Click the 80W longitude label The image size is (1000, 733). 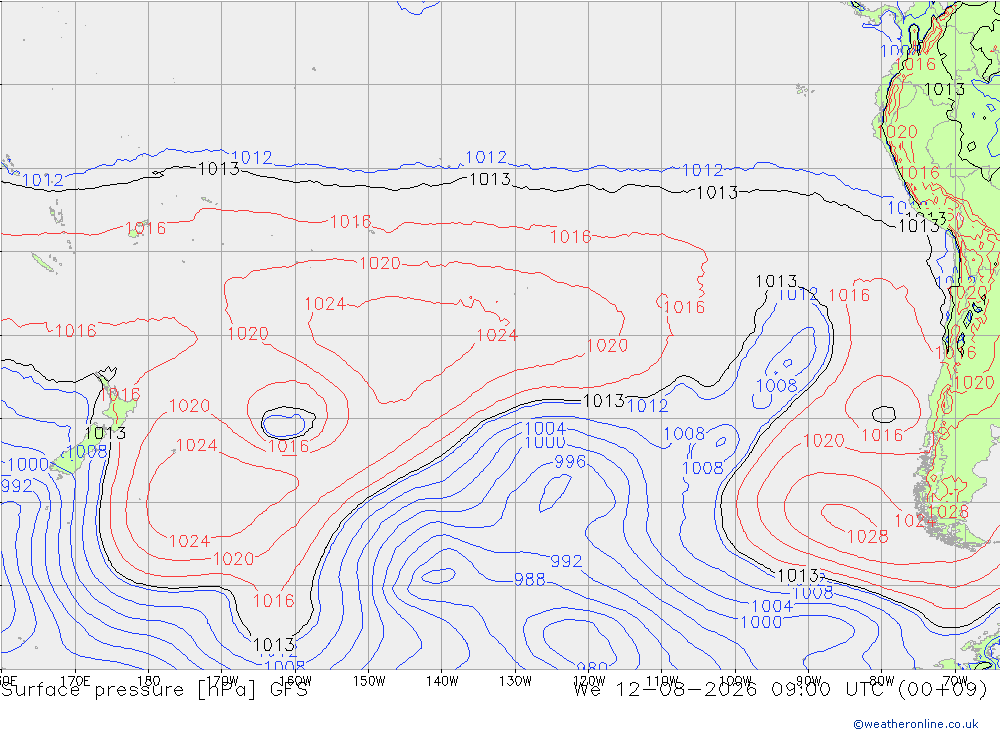point(882,681)
